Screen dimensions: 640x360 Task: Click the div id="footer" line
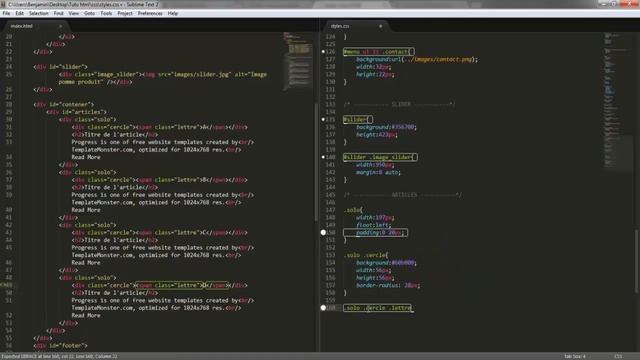pos(61,346)
